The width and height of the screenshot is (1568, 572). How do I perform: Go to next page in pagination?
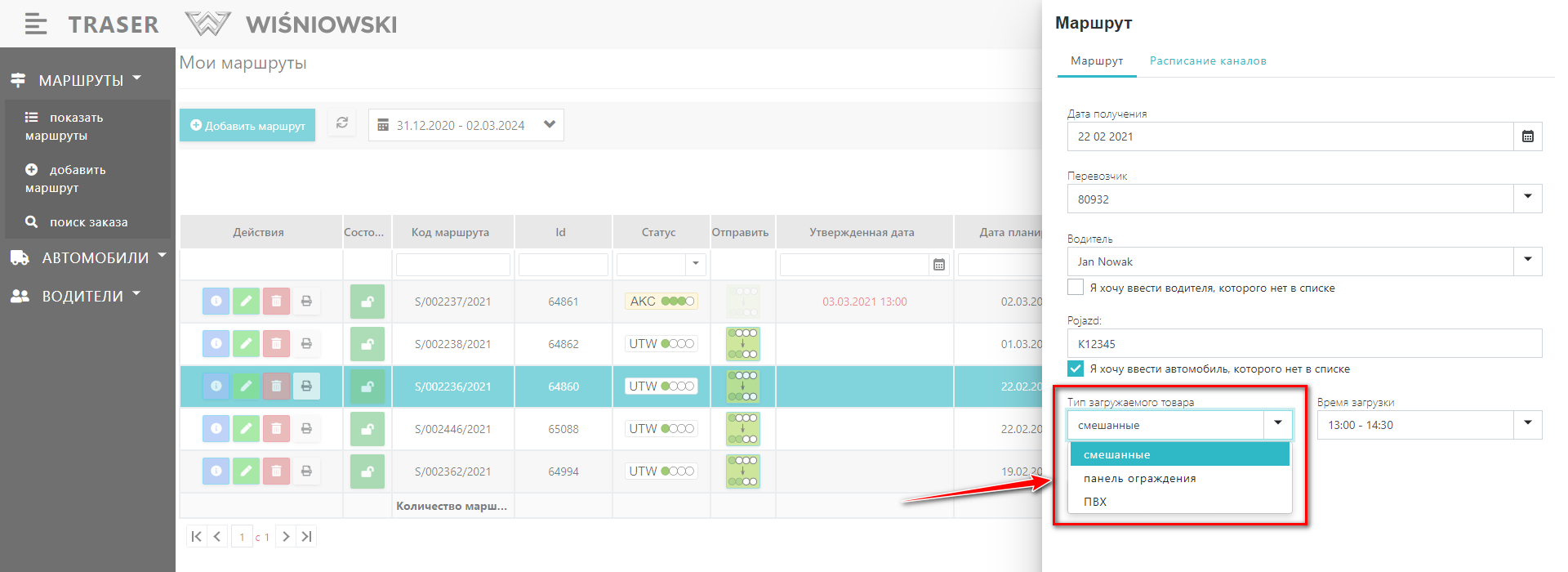pyautogui.click(x=286, y=537)
